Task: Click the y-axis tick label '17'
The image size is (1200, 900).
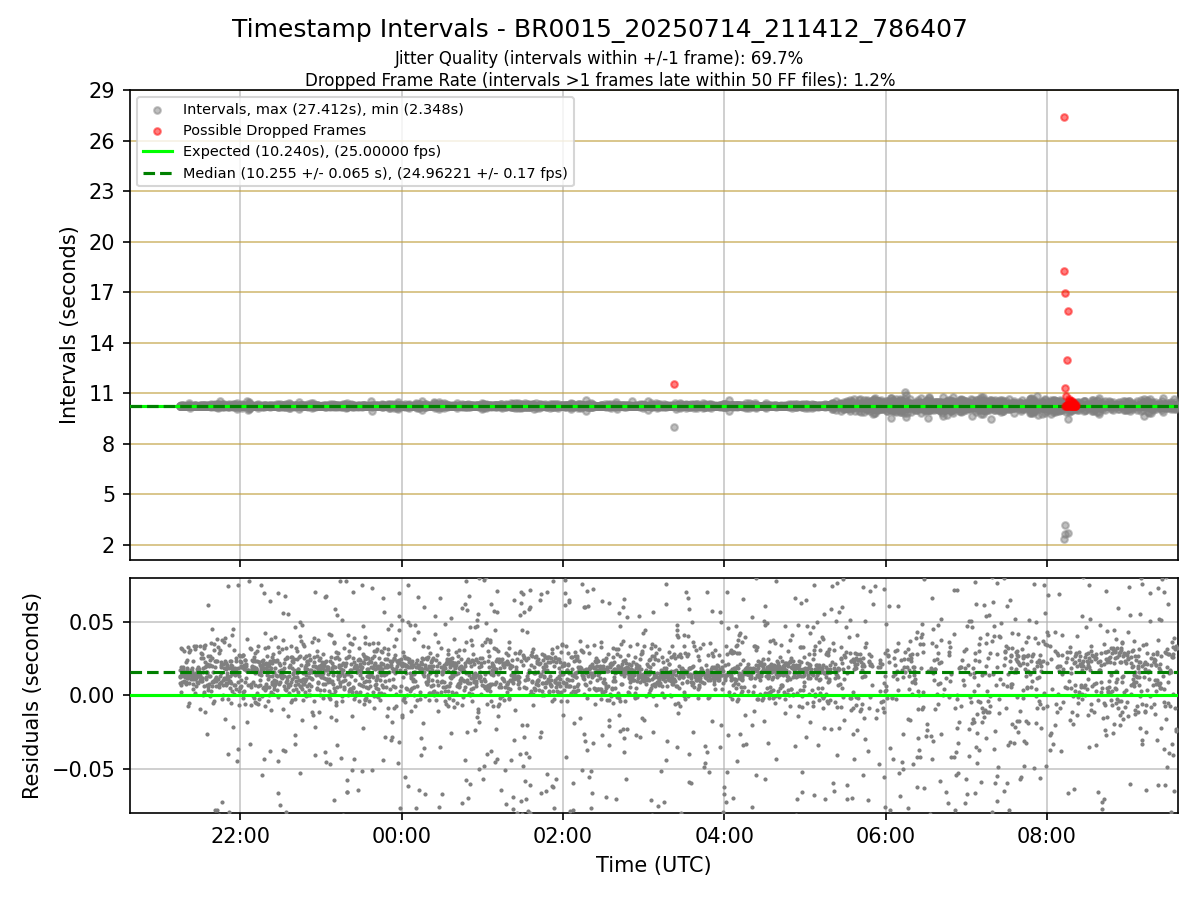Action: [x=102, y=293]
